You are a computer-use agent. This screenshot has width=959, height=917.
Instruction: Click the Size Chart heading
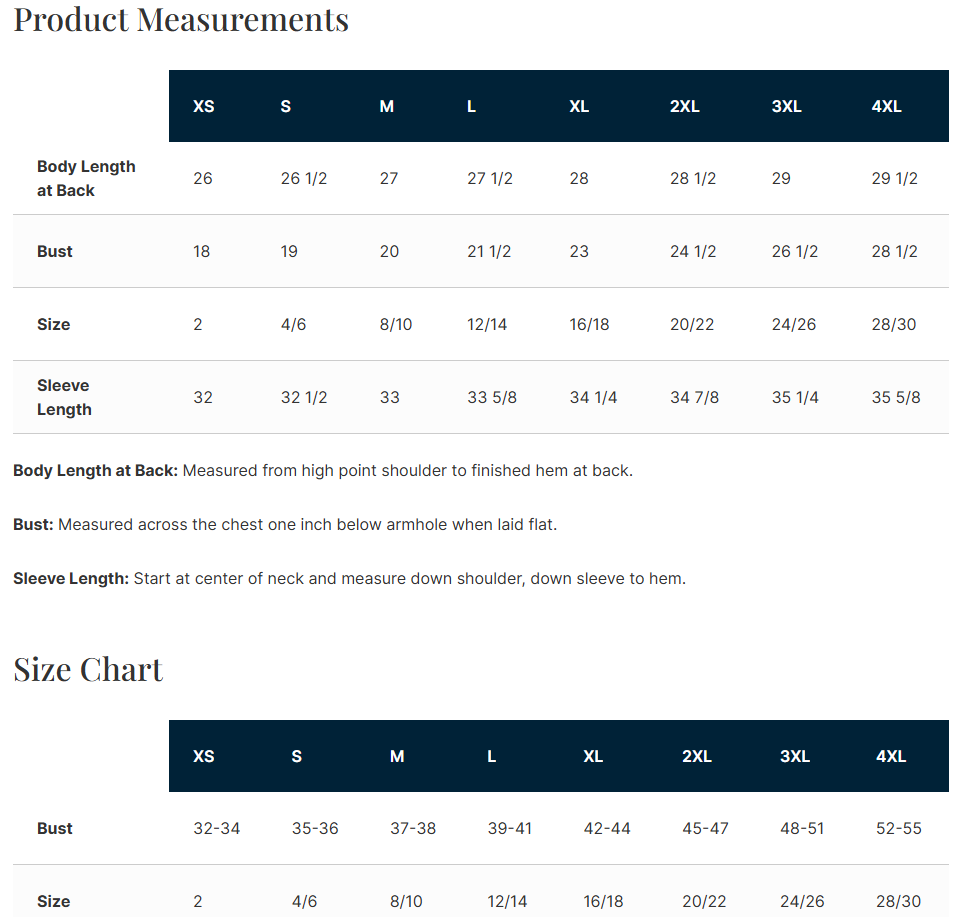tap(88, 669)
